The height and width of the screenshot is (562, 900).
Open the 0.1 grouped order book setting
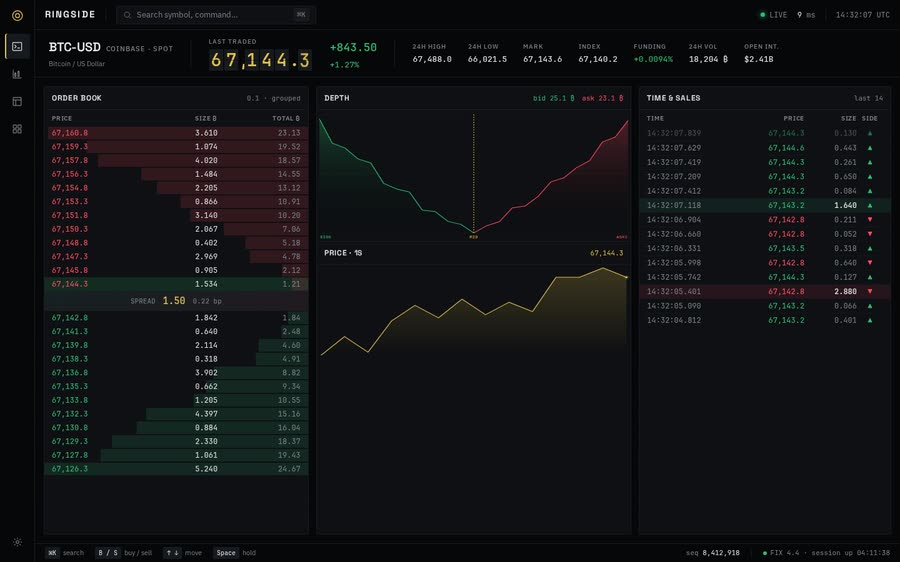coord(273,98)
